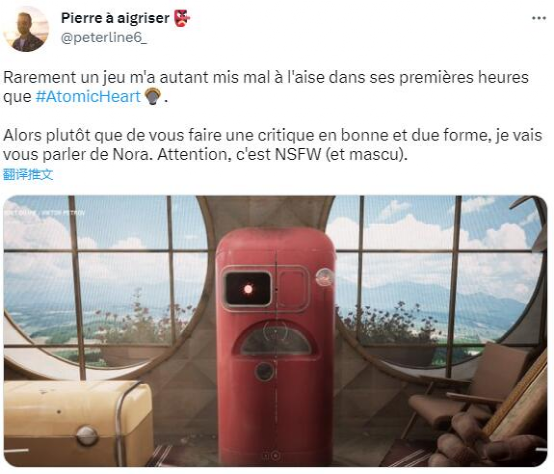Open the Pierre à aigriser display name
The width and height of the screenshot is (554, 474).
click(115, 18)
